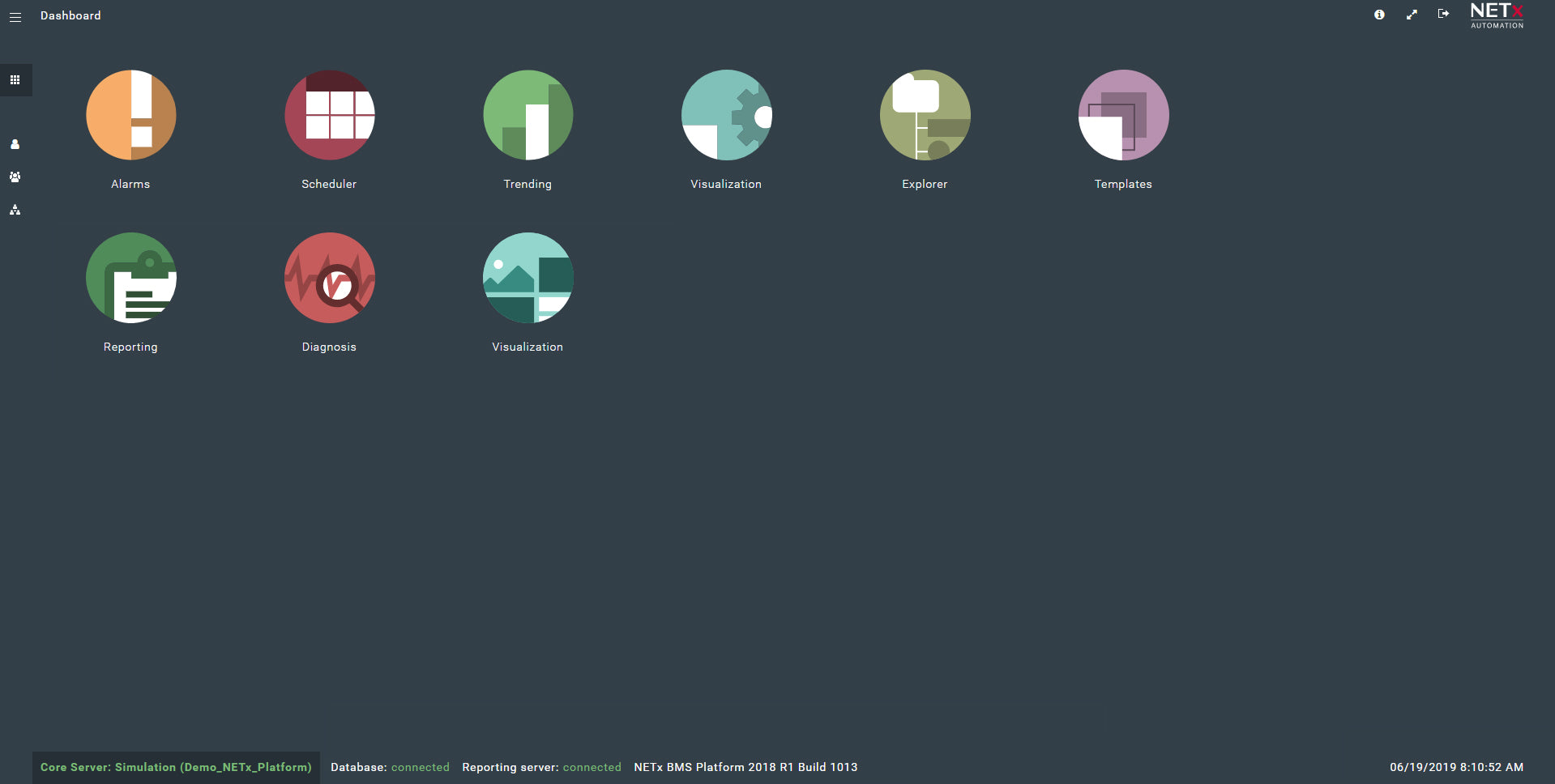Image resolution: width=1555 pixels, height=784 pixels.
Task: Toggle the hamburger menu
Action: click(x=15, y=16)
